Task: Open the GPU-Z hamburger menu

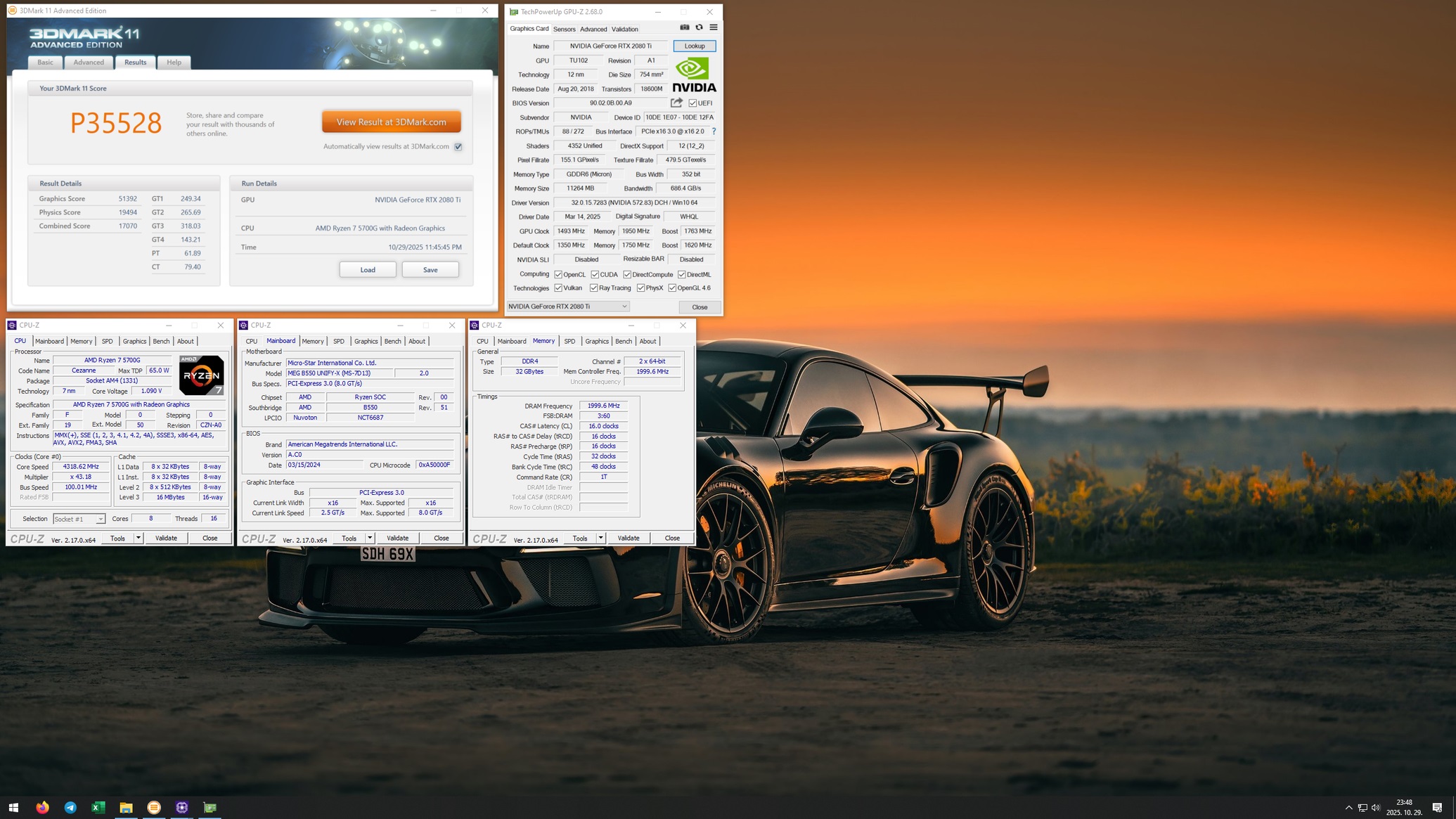Action: coord(714,27)
